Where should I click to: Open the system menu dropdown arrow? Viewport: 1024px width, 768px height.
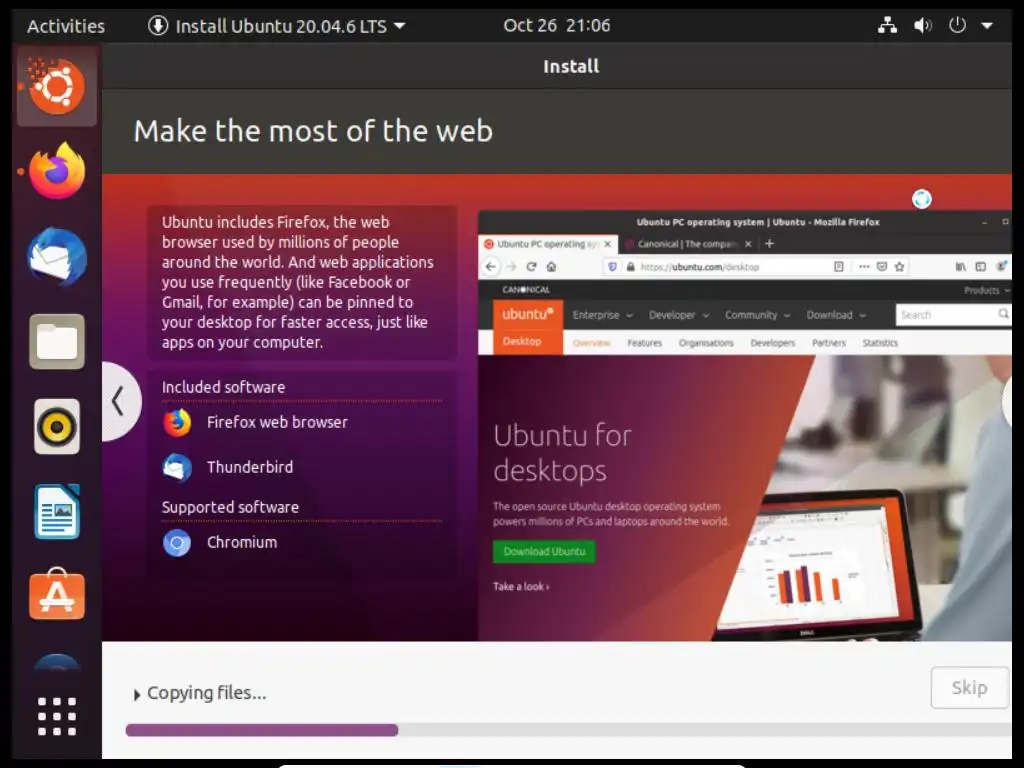987,25
